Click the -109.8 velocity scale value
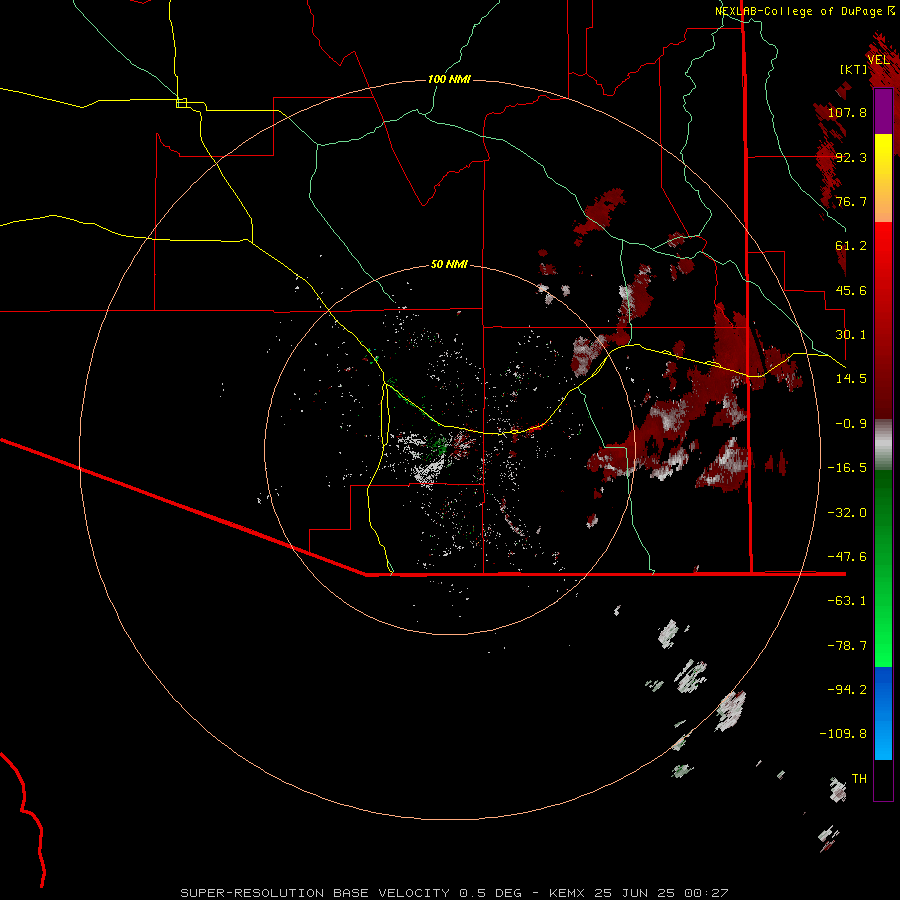 844,734
